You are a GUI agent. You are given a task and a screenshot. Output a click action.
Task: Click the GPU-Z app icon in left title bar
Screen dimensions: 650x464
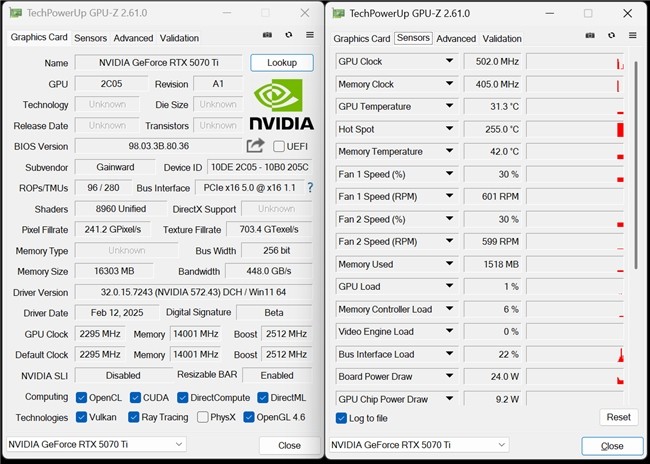coord(15,13)
